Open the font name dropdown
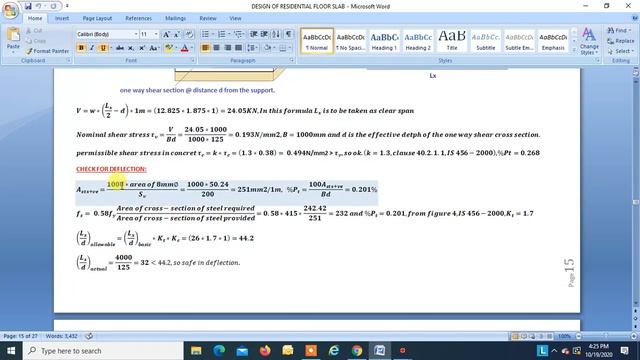 (x=136, y=34)
